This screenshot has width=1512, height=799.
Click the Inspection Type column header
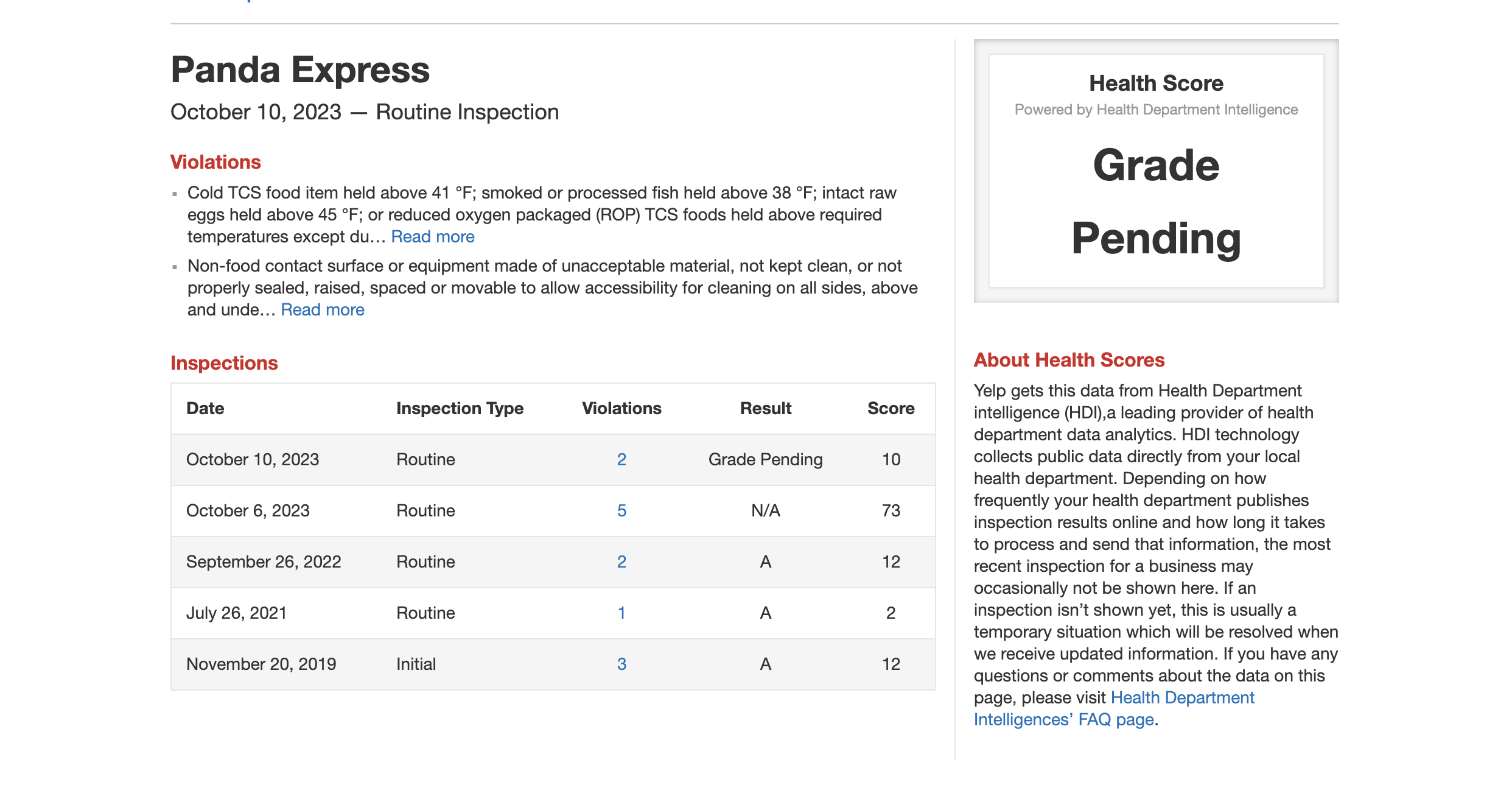[460, 409]
